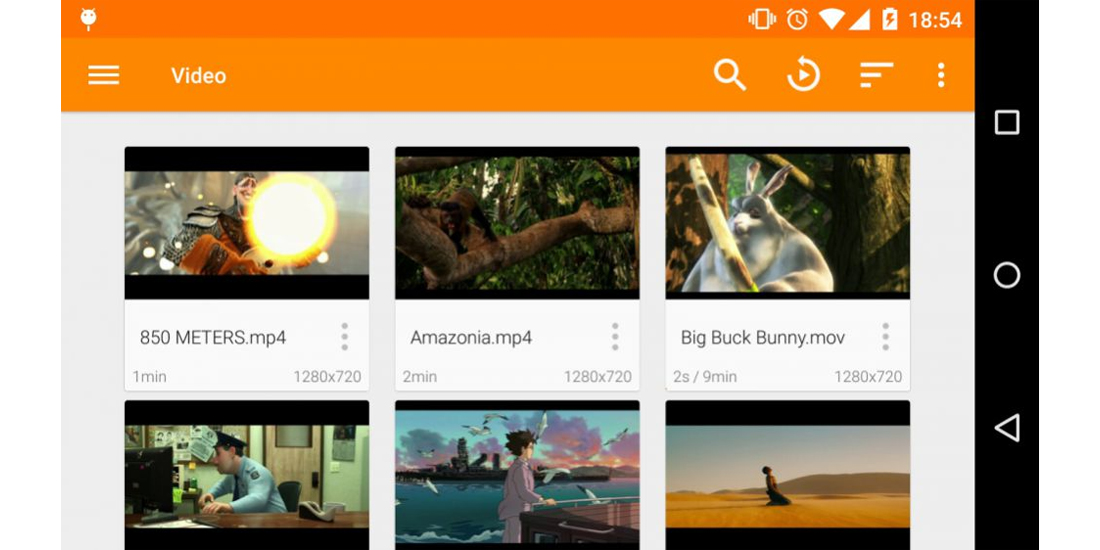Click the 1280x720 resolution of Amazonia

click(598, 377)
